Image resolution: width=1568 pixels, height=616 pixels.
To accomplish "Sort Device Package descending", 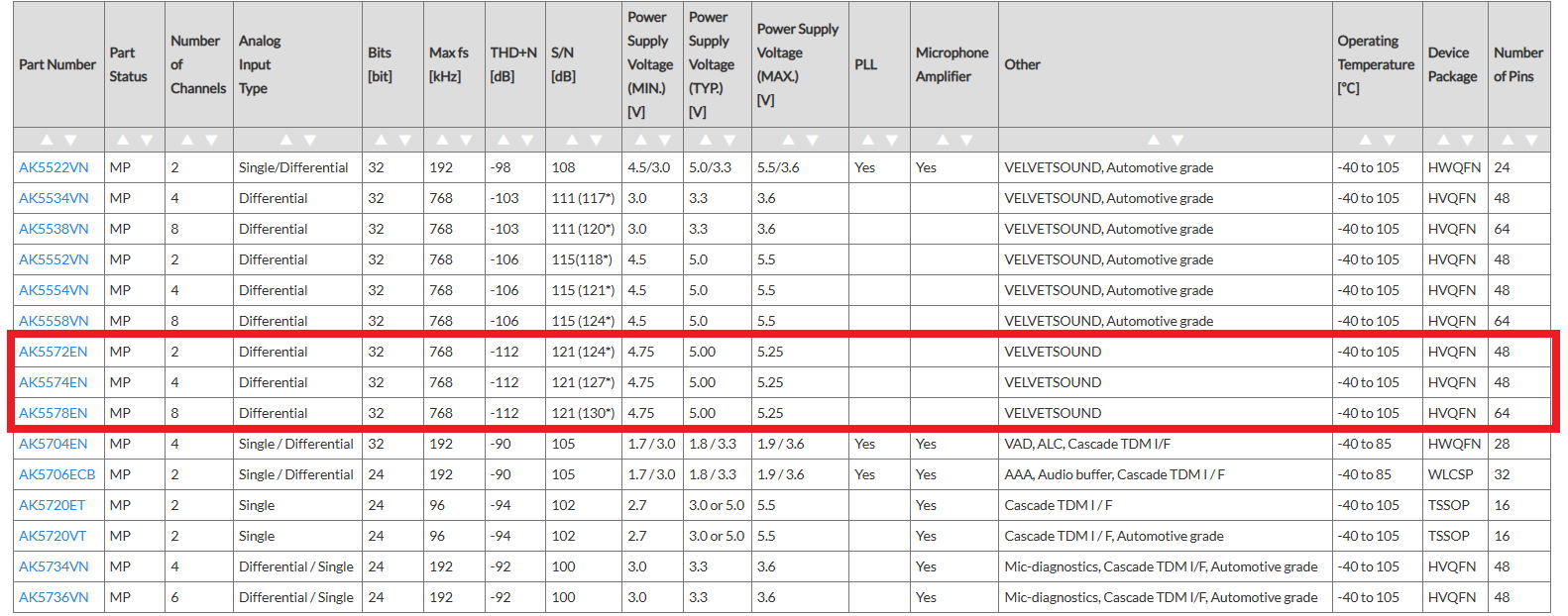I will tap(1468, 140).
